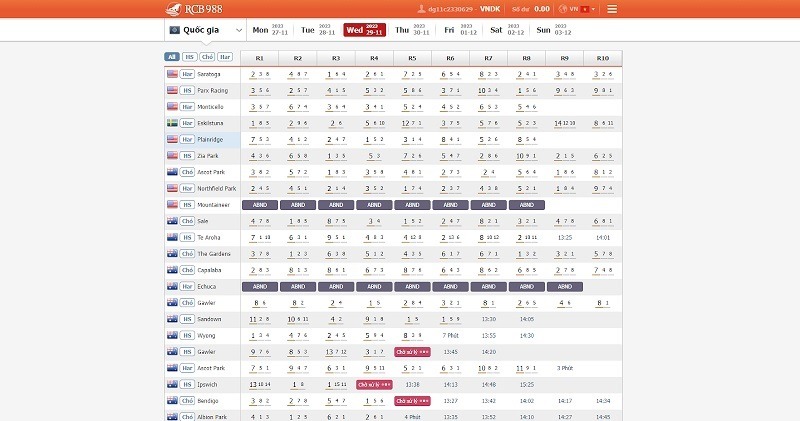Open the hamburger menu icon

point(612,9)
